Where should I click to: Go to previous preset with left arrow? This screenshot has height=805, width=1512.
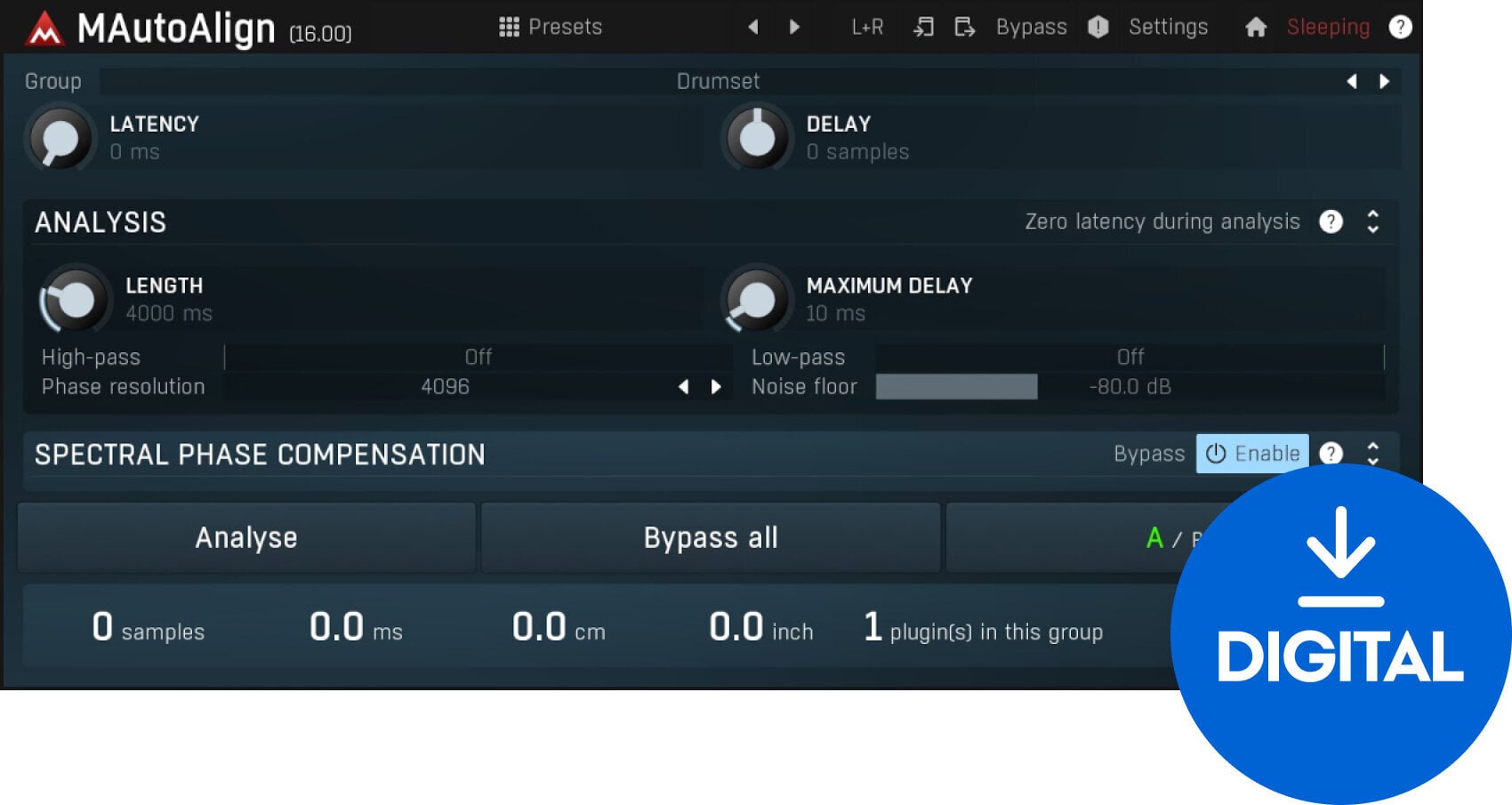click(753, 28)
